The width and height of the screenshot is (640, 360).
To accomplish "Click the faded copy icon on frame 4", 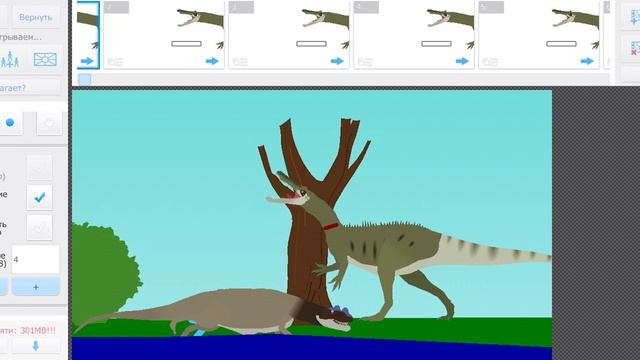I will (365, 62).
